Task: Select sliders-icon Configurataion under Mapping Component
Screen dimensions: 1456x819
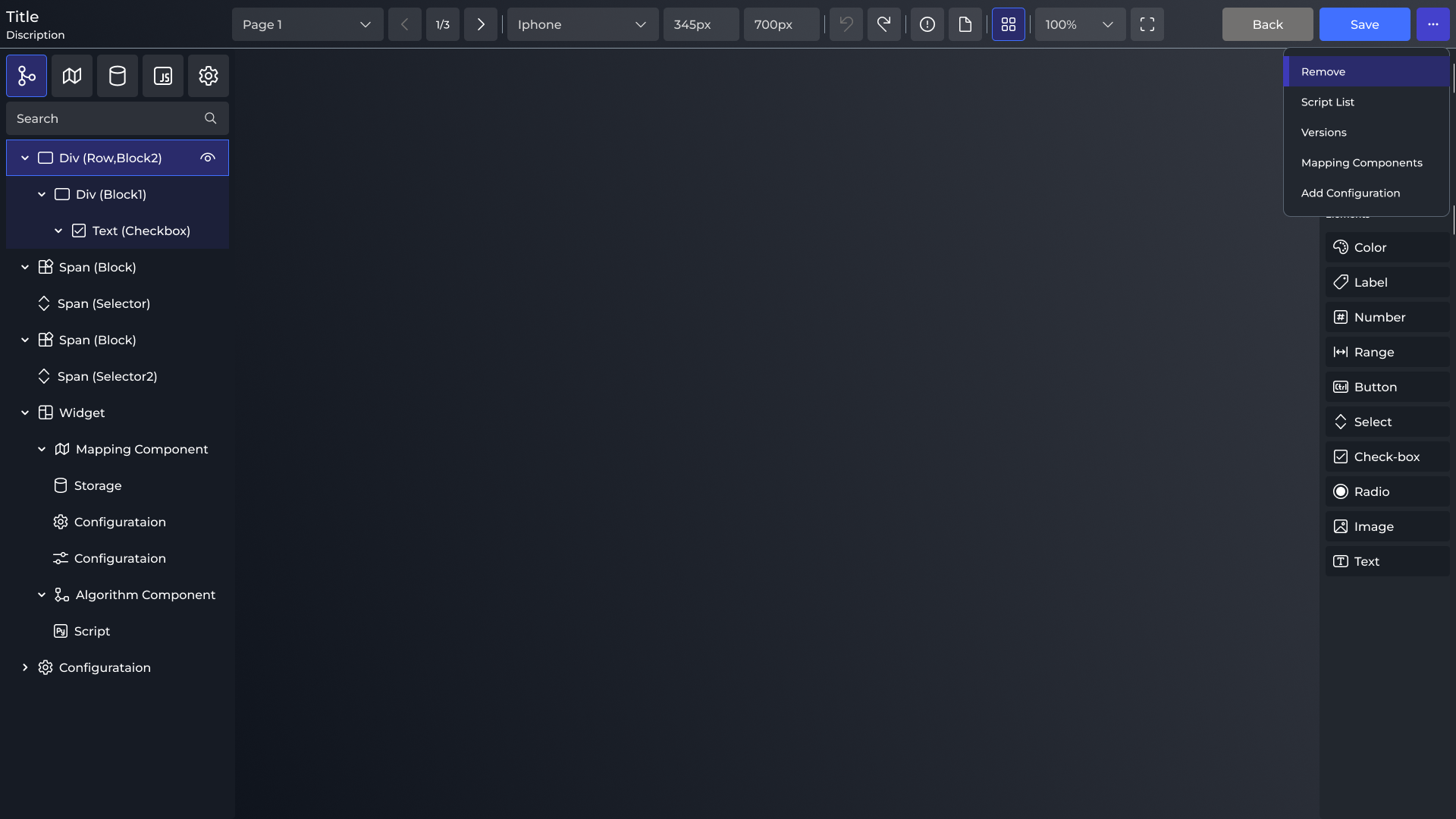Action: click(x=118, y=558)
